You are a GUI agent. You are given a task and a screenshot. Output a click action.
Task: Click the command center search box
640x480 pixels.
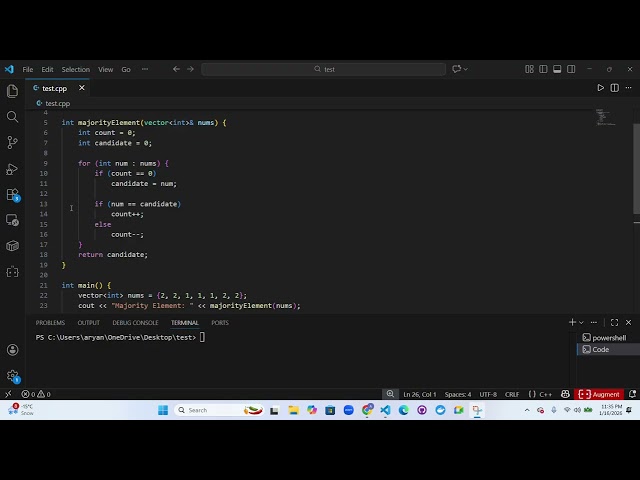(x=324, y=69)
